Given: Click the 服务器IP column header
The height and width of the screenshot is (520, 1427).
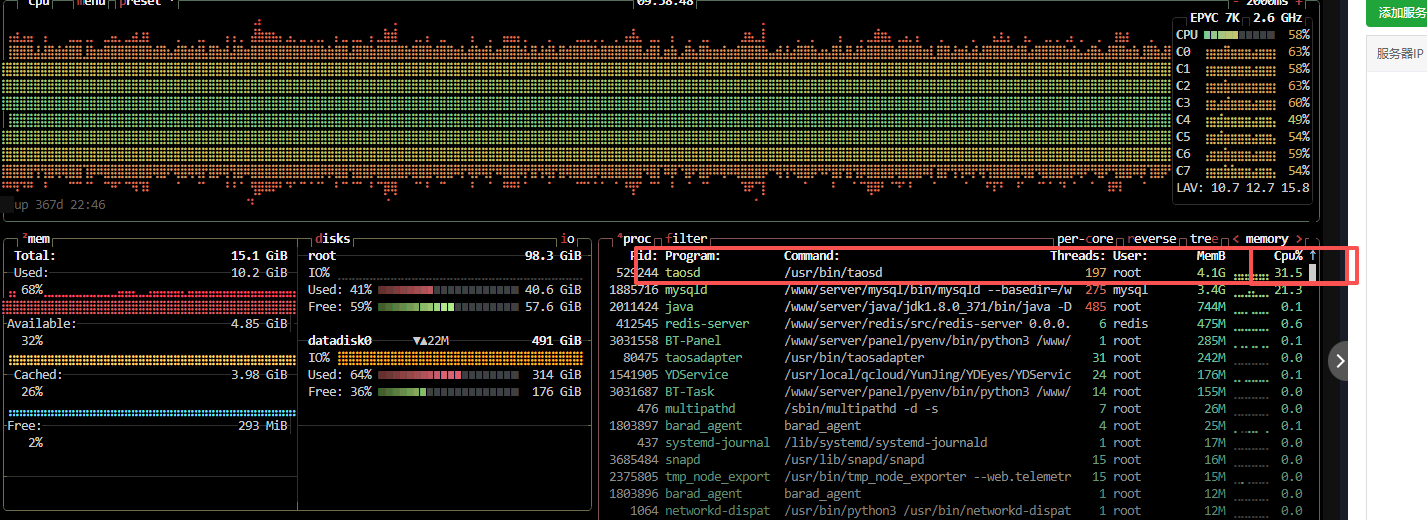Looking at the screenshot, I should point(1400,54).
